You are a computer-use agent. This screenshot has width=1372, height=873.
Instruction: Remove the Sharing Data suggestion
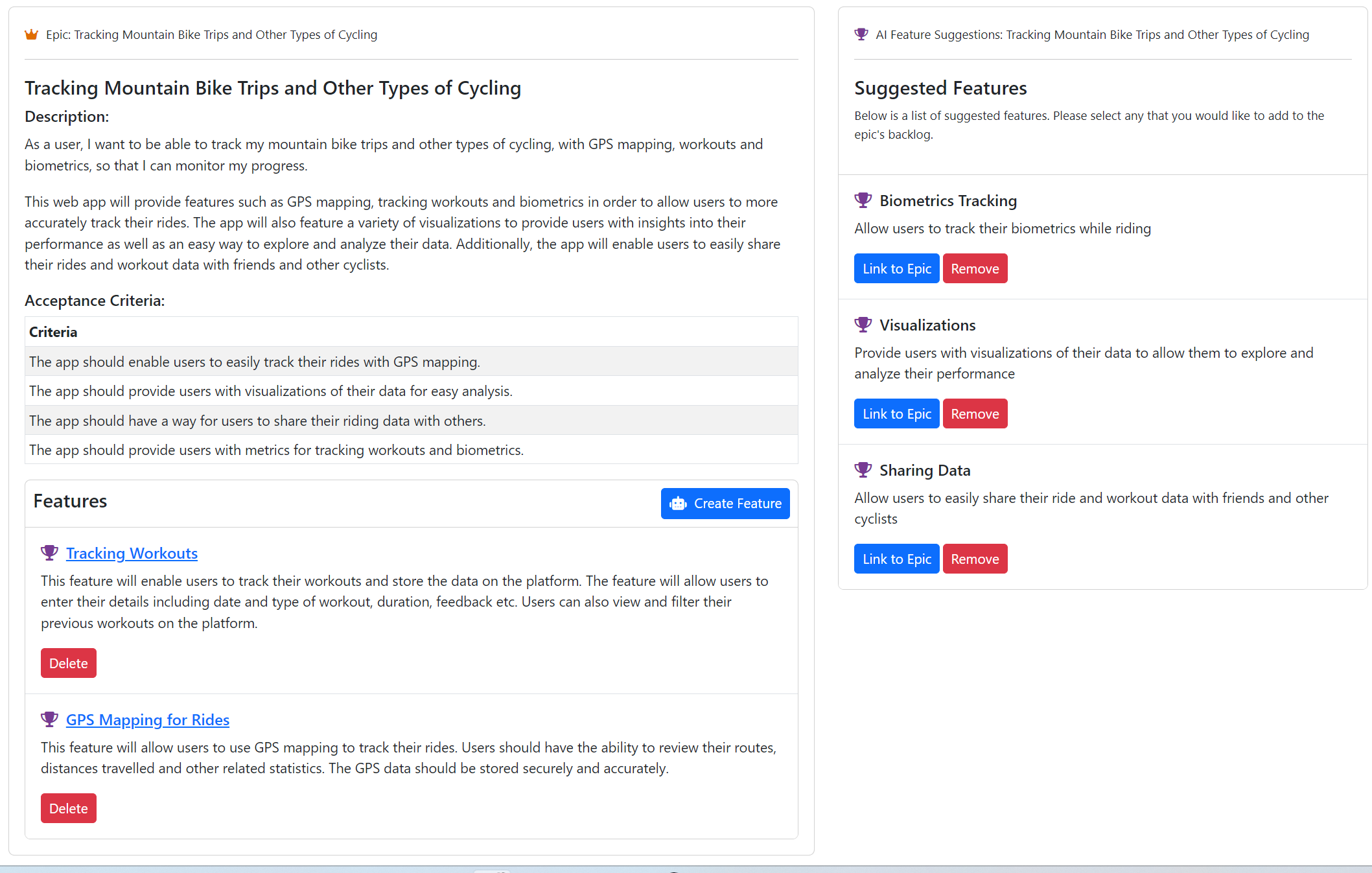click(975, 558)
